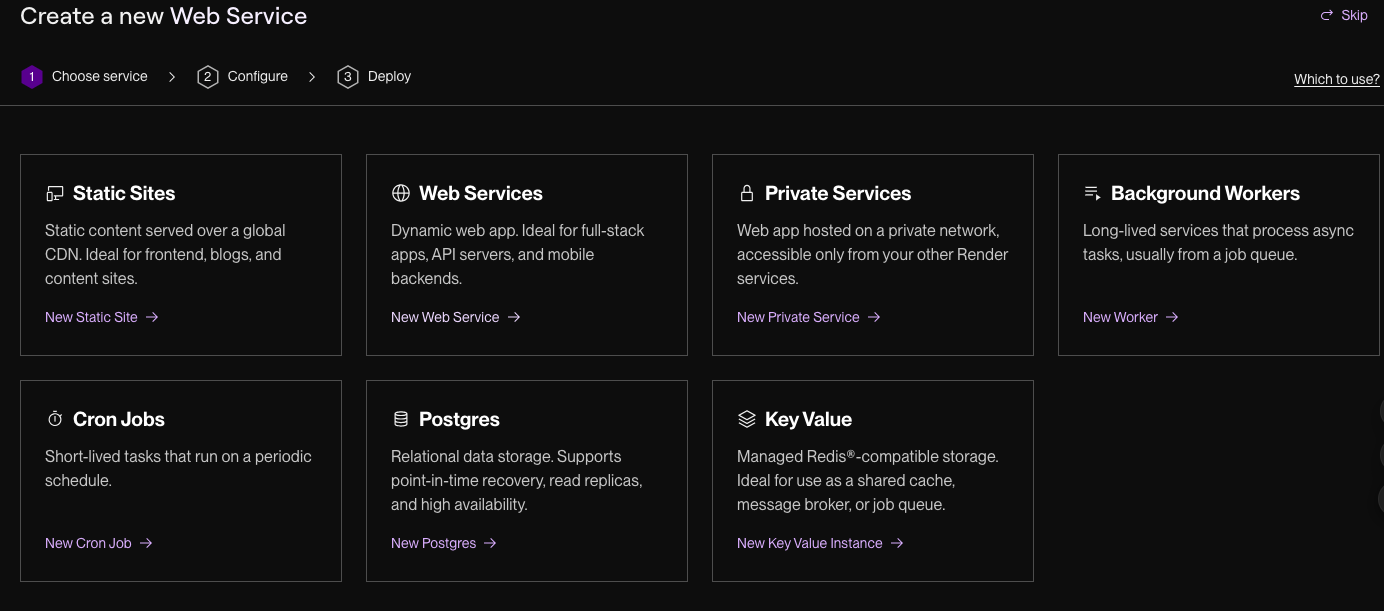Create a New Key Value Instance
The height and width of the screenshot is (611, 1384).
(x=820, y=543)
